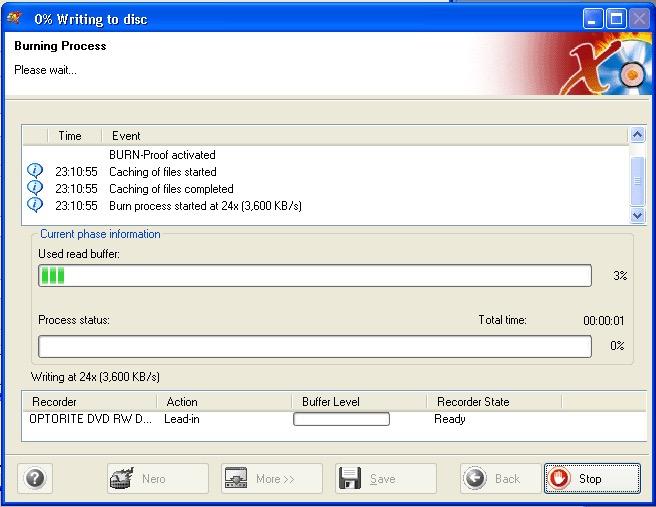The image size is (656, 507).
Task: Click the film strip icon on More button
Action: pyautogui.click(x=236, y=478)
